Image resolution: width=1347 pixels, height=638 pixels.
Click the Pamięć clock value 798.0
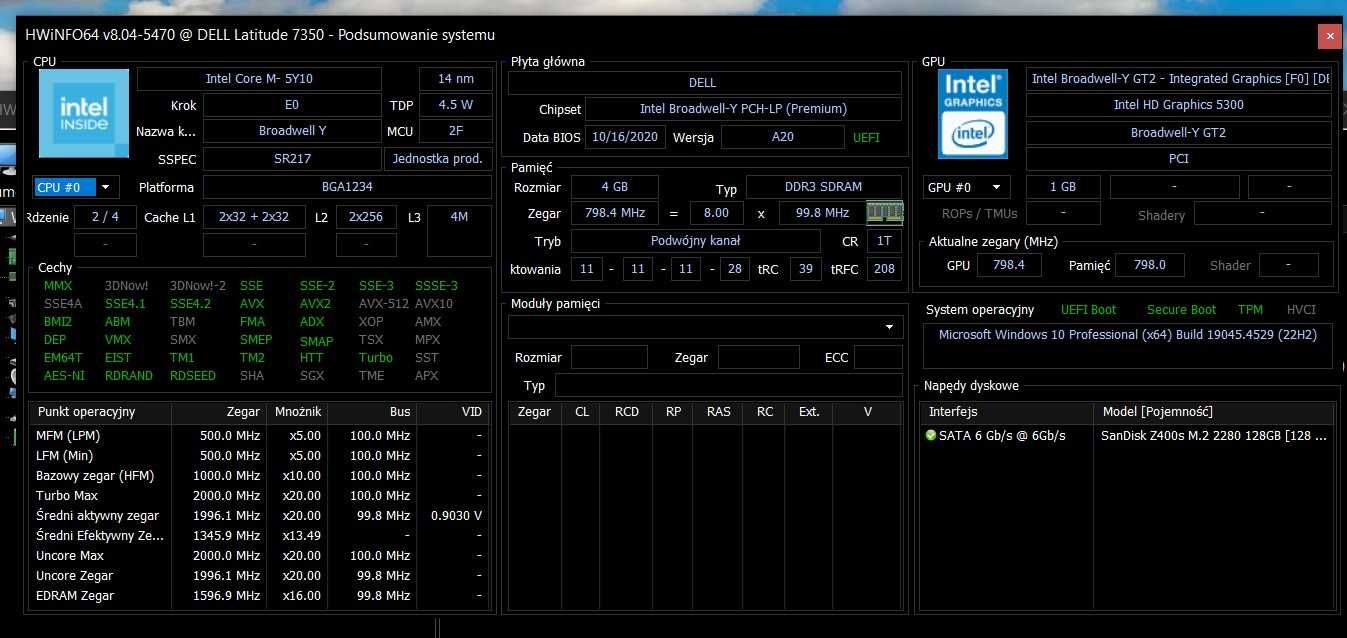[x=1148, y=265]
